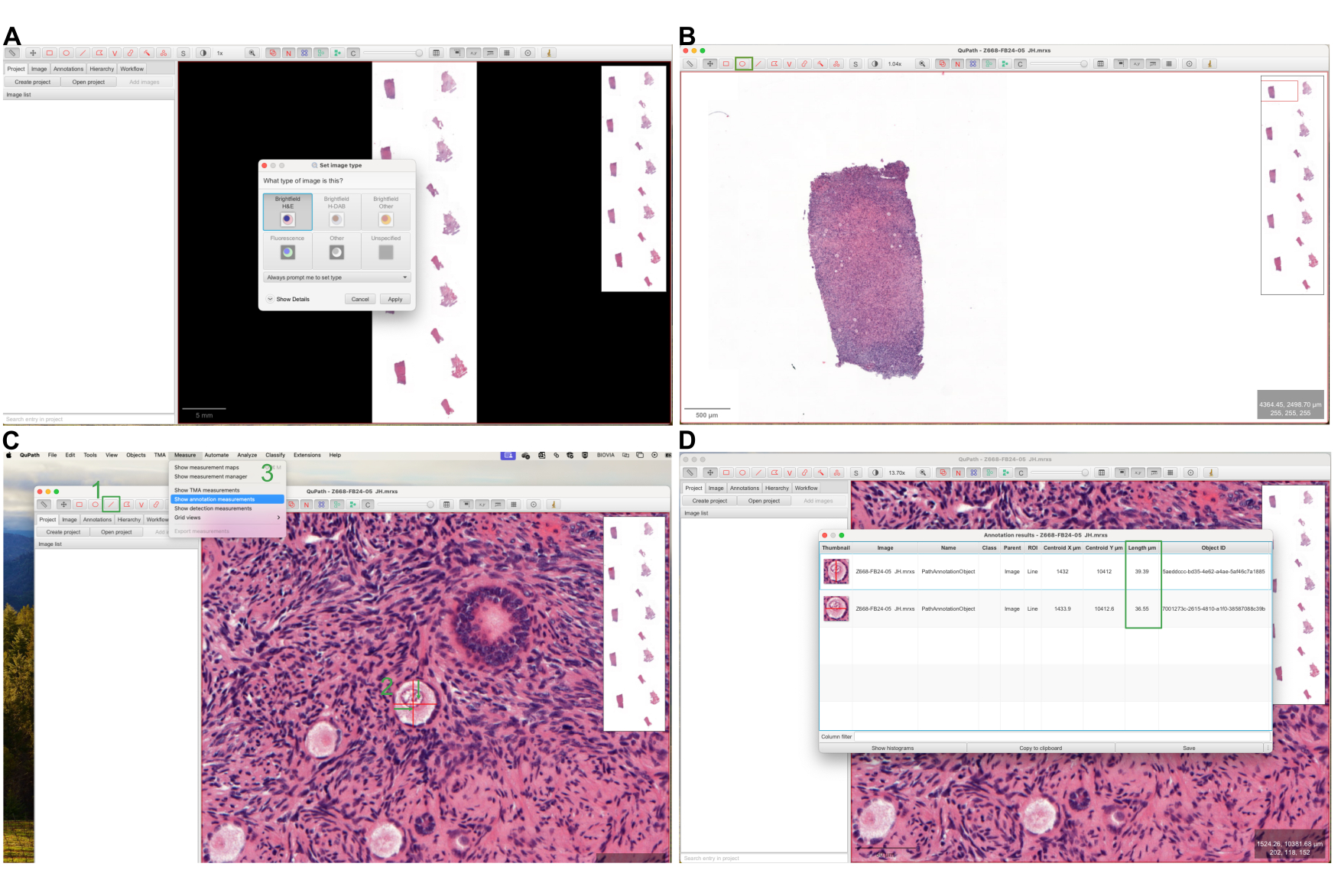Open the preferences gear icon in panel C

click(534, 505)
